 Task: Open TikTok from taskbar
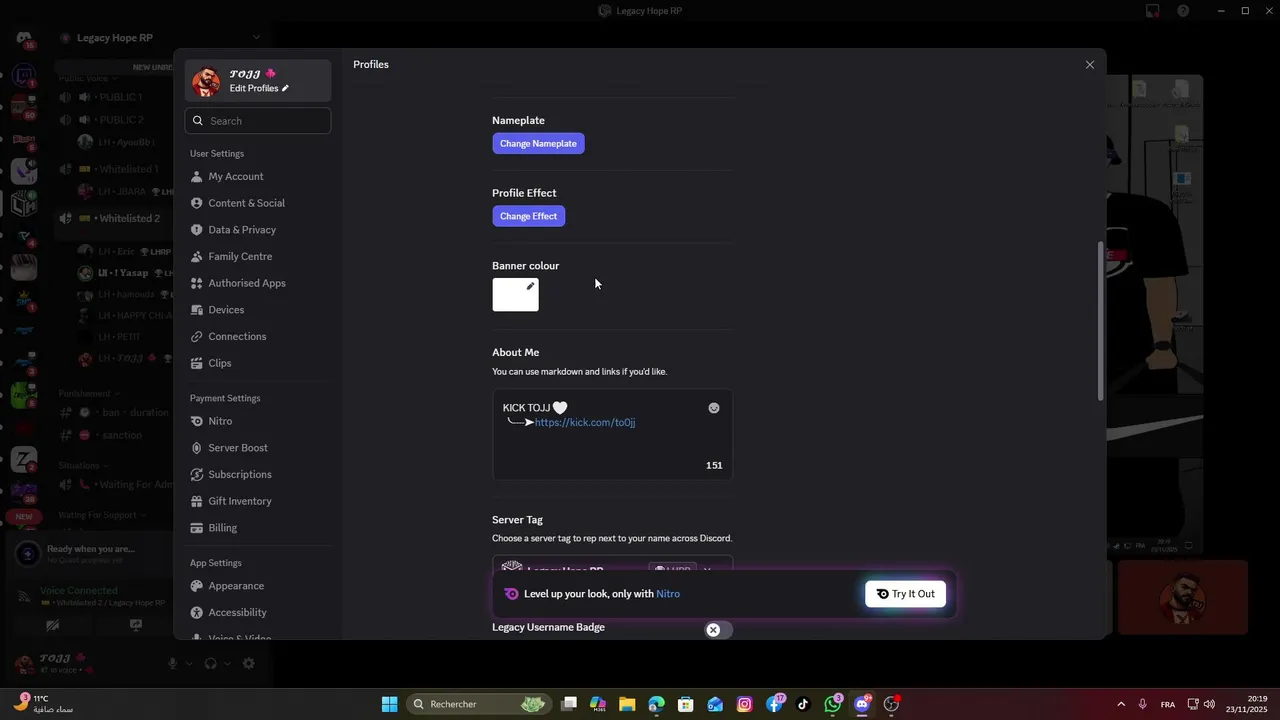point(803,704)
